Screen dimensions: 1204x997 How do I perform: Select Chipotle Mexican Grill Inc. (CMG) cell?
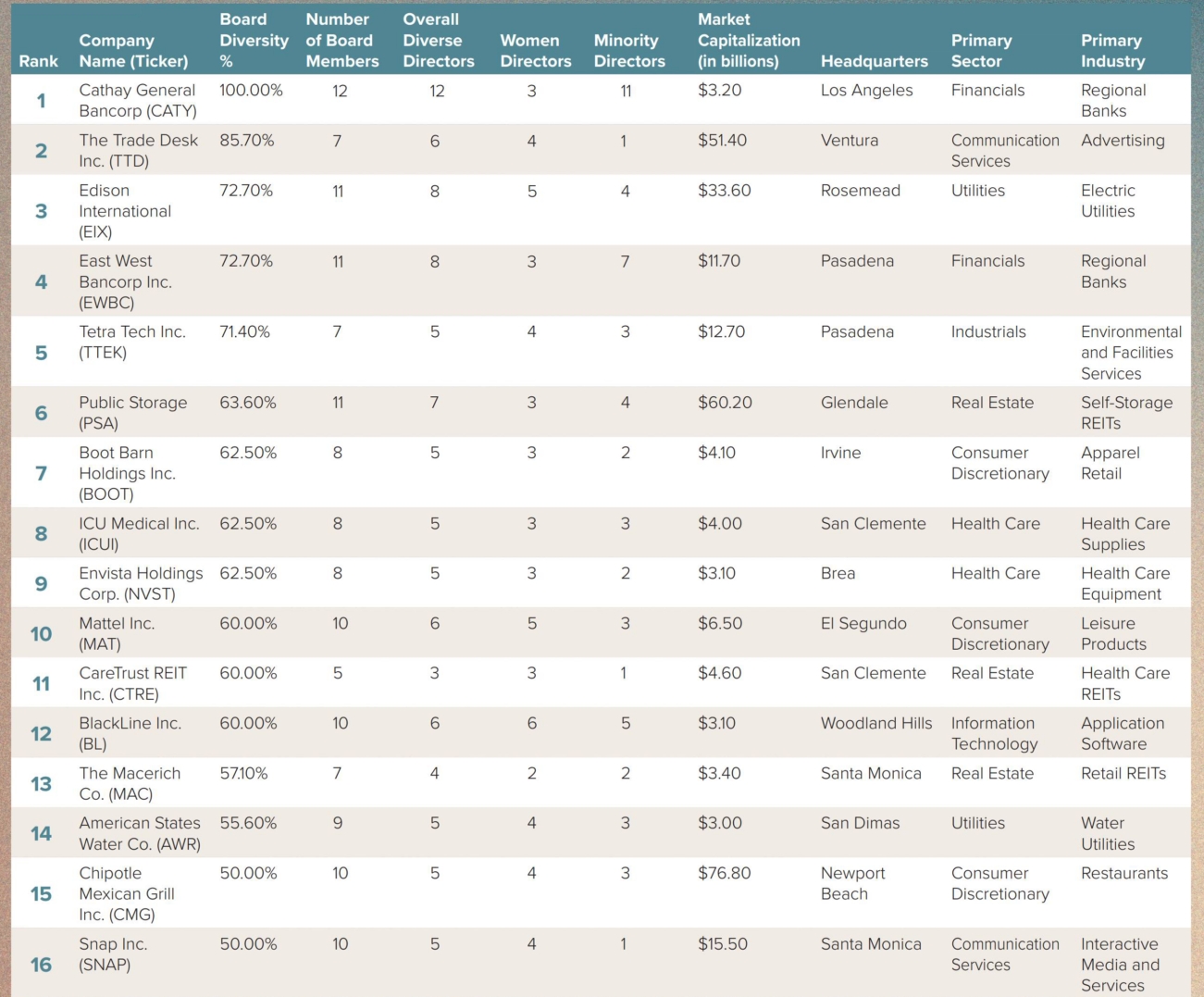click(127, 893)
